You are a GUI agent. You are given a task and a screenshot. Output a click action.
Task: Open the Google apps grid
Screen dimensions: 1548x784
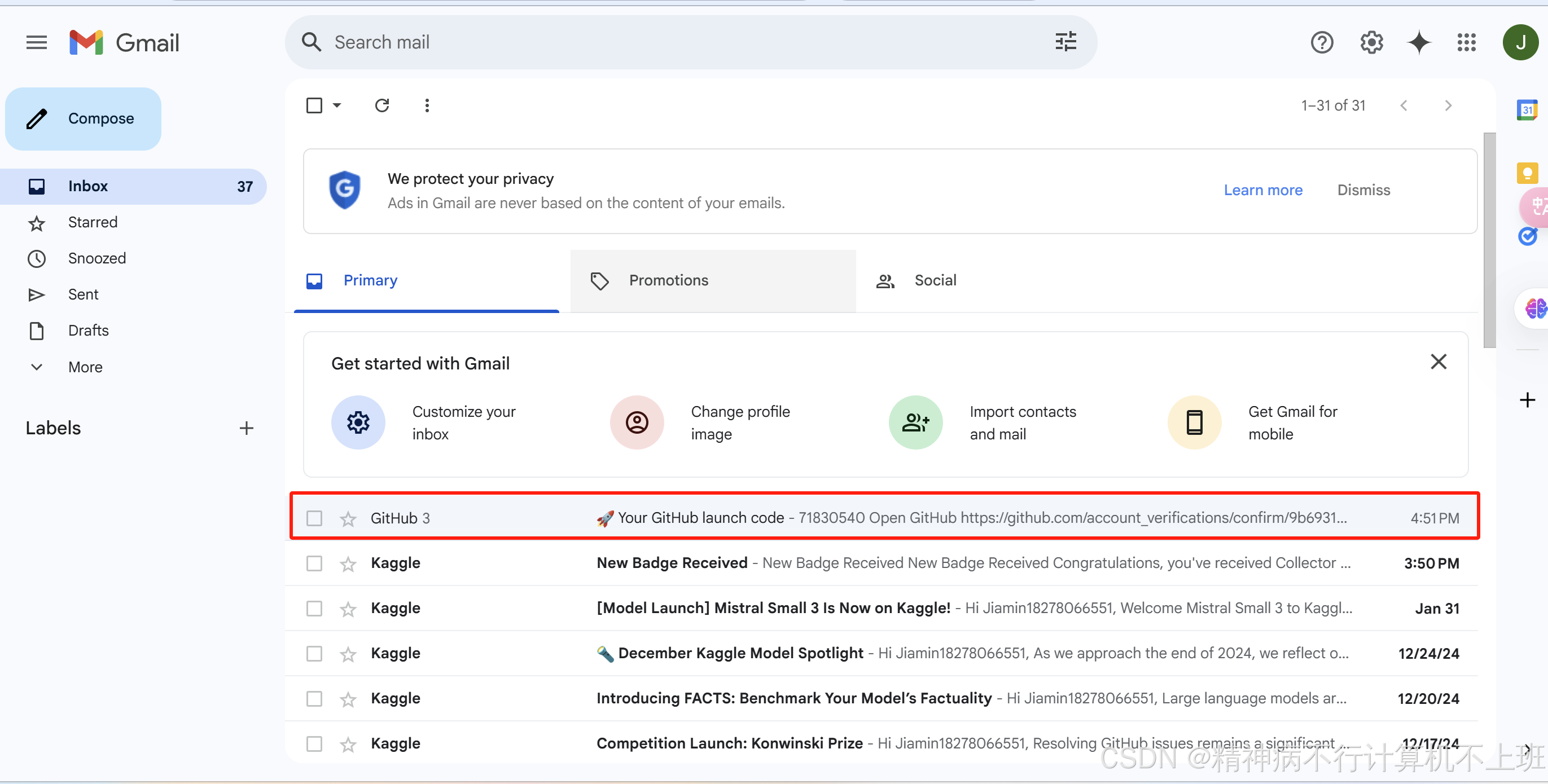coord(1466,43)
